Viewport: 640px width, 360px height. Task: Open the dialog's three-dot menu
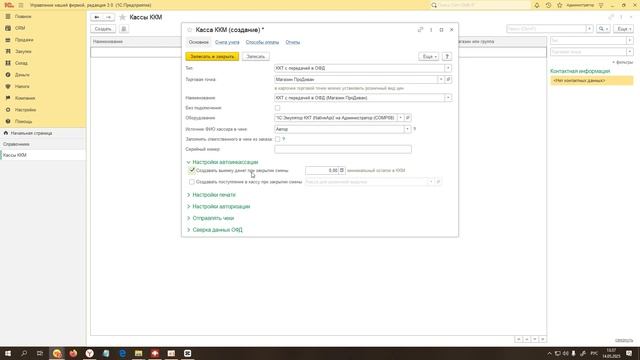point(431,30)
